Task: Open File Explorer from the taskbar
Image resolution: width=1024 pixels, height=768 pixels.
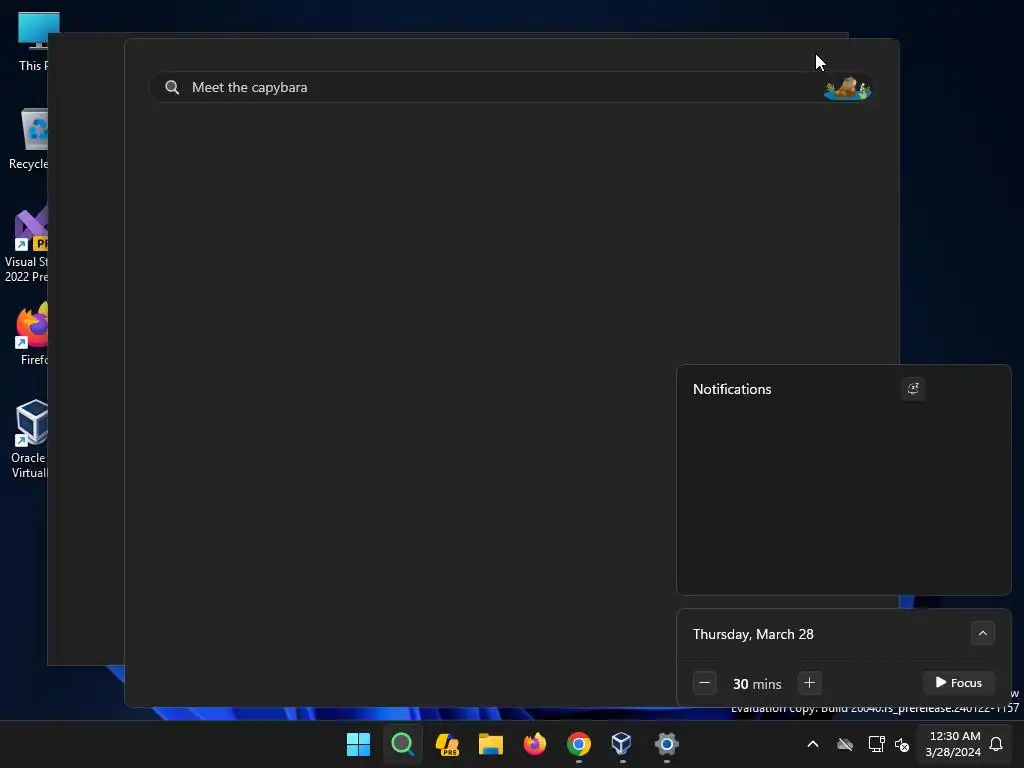Action: tap(490, 744)
